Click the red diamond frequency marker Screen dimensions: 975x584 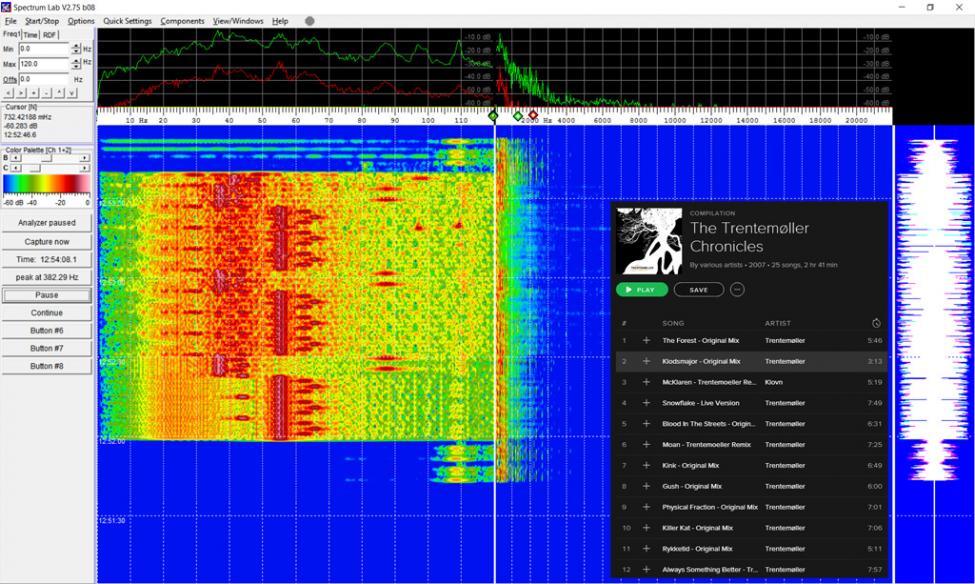tap(533, 116)
